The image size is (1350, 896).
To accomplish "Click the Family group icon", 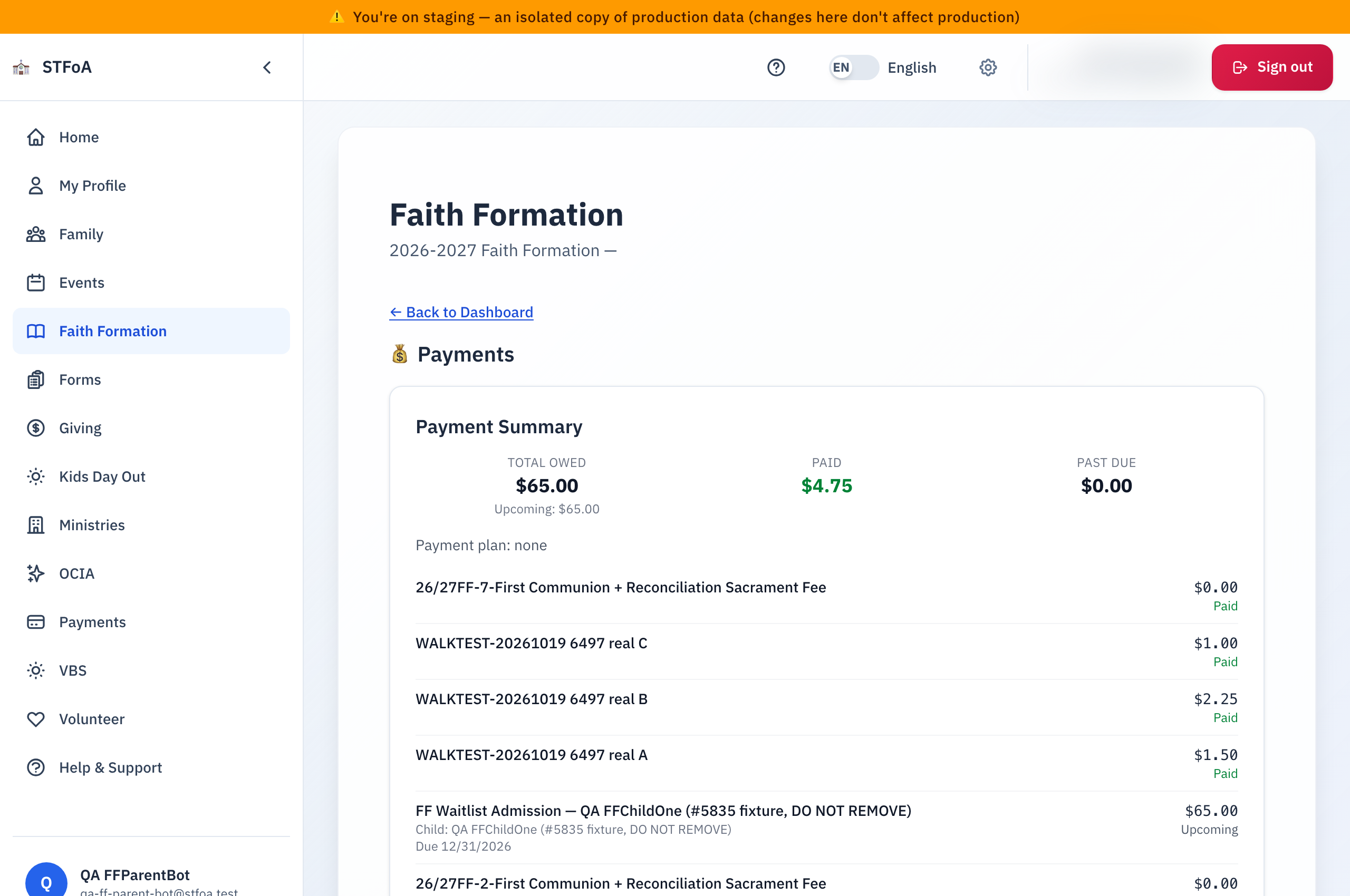I will (35, 235).
